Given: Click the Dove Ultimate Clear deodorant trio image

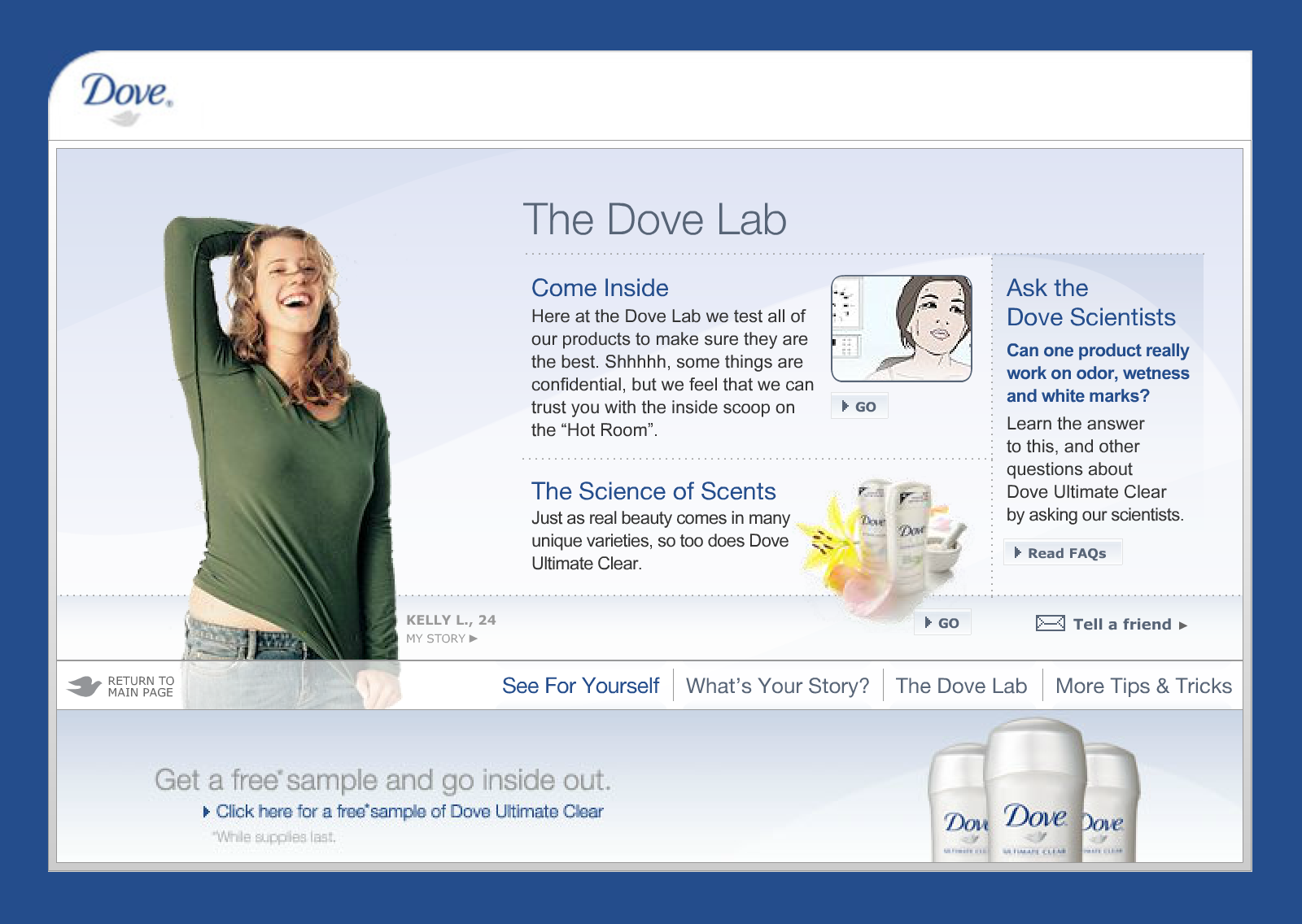Looking at the screenshot, I should tap(1034, 789).
